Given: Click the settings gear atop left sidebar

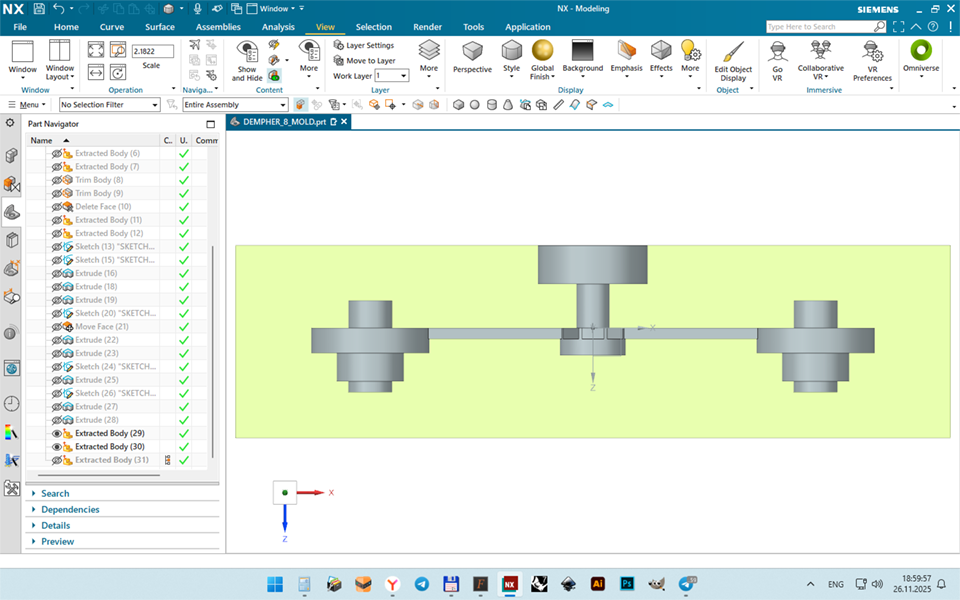Looking at the screenshot, I should [10, 123].
